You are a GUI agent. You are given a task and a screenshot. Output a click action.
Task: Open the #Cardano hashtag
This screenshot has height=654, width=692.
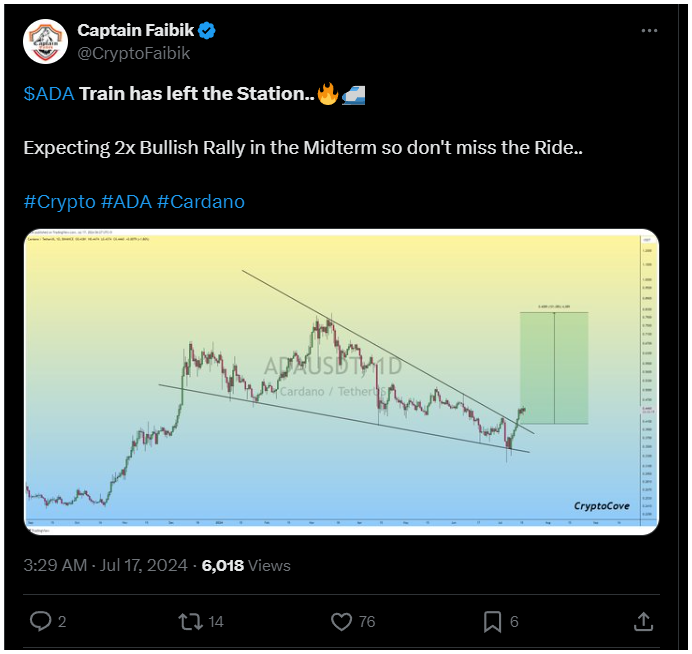click(201, 201)
